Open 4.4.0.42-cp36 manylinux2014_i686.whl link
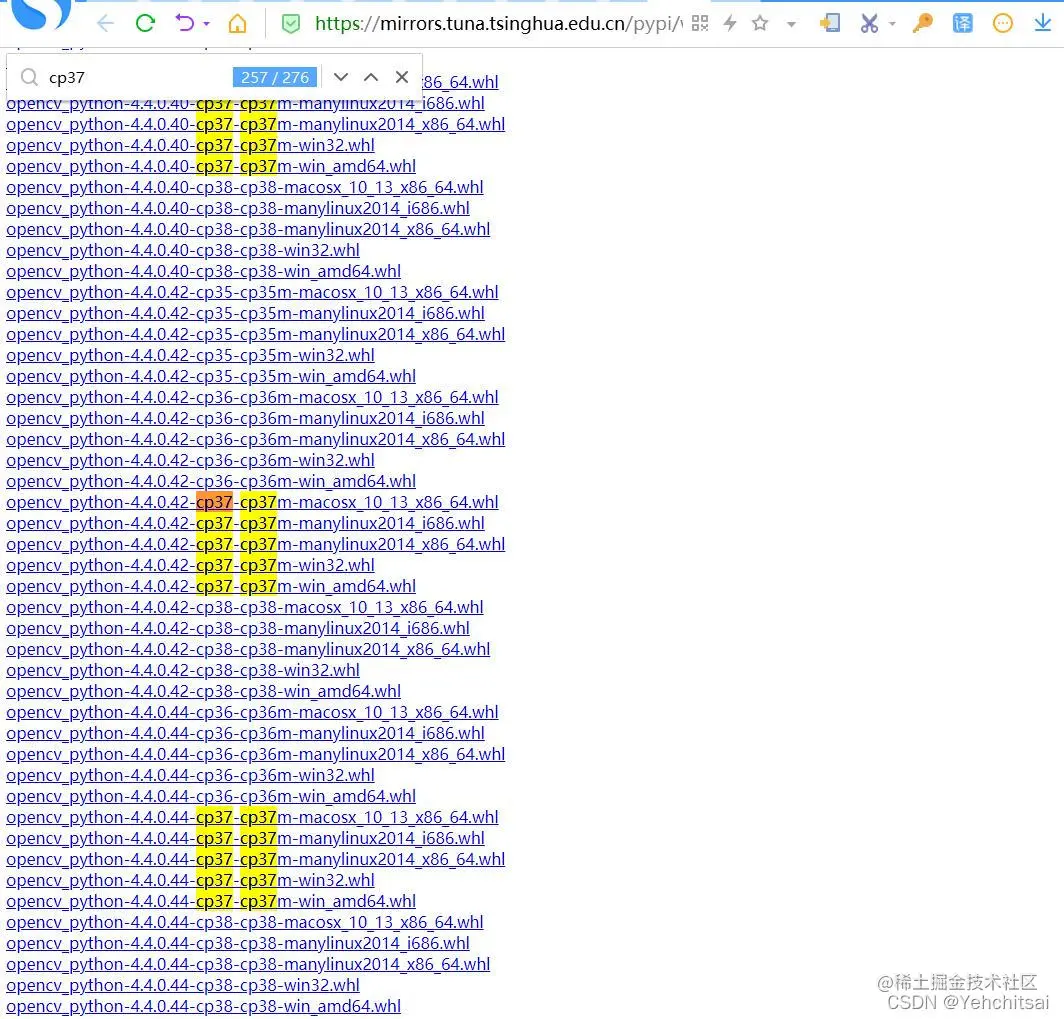This screenshot has height=1019, width=1064. (246, 419)
